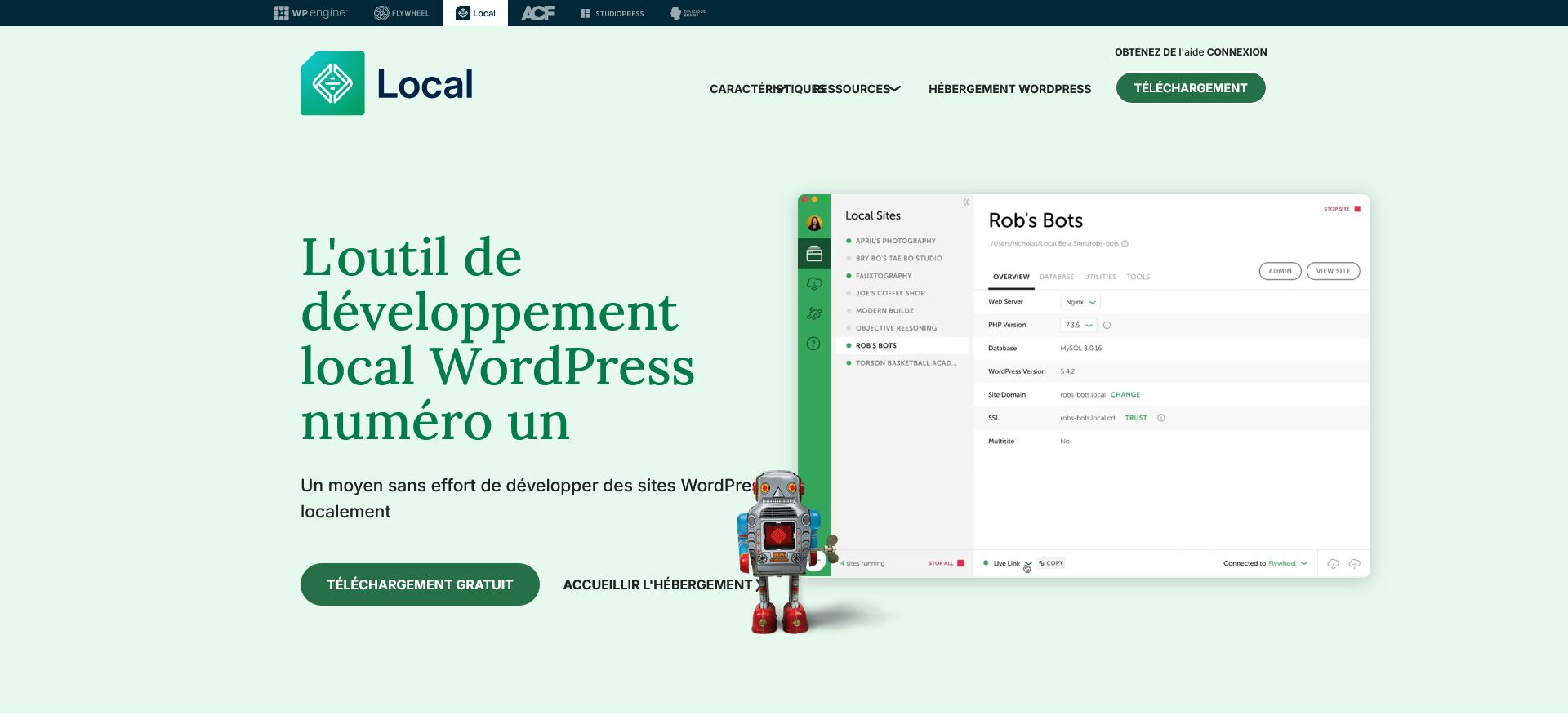Image resolution: width=1568 pixels, height=724 pixels.
Task: Click the 'MySQL 8.0.16' database value
Action: pos(1080,349)
